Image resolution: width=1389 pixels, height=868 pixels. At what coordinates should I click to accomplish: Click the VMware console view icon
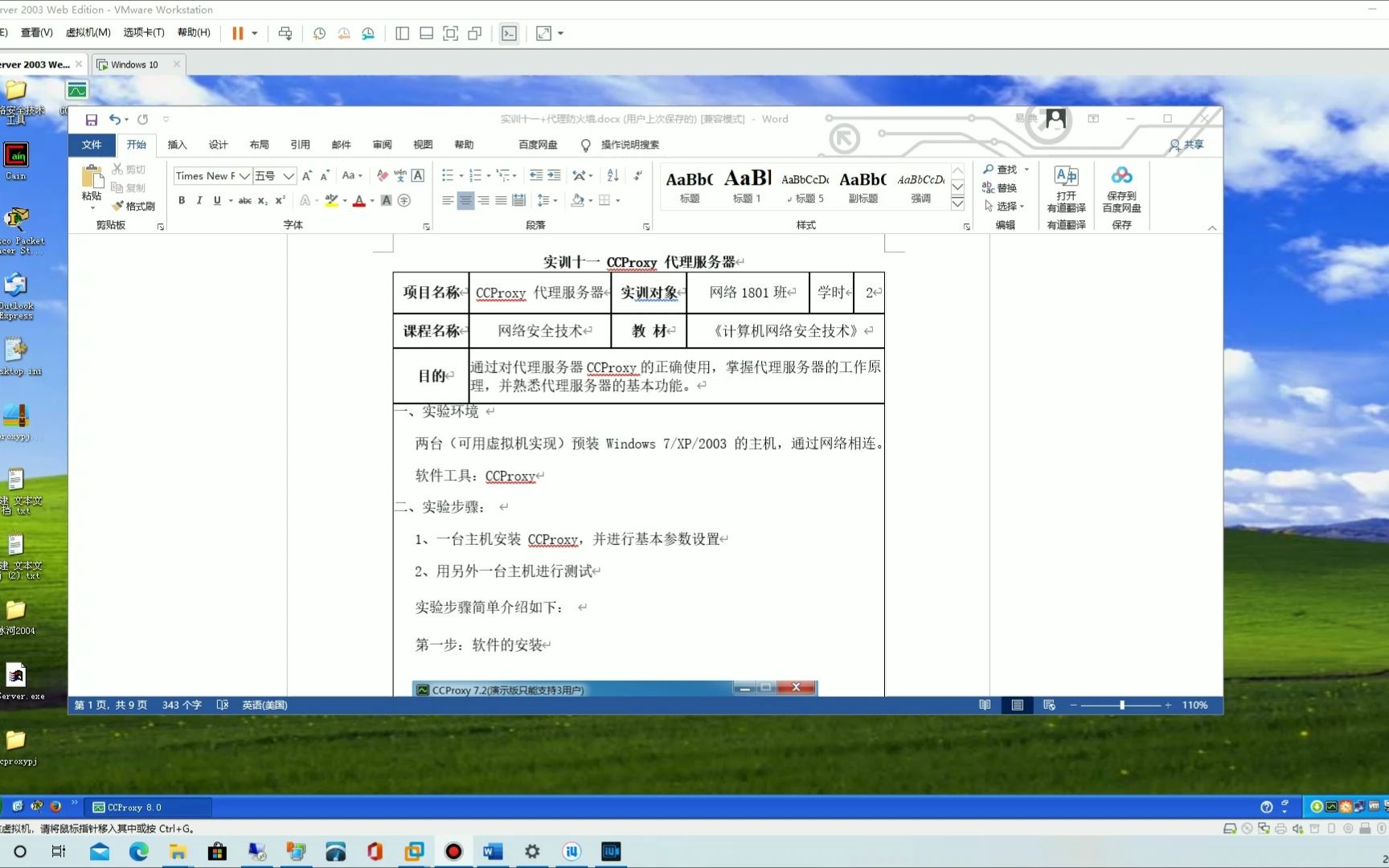[x=510, y=34]
